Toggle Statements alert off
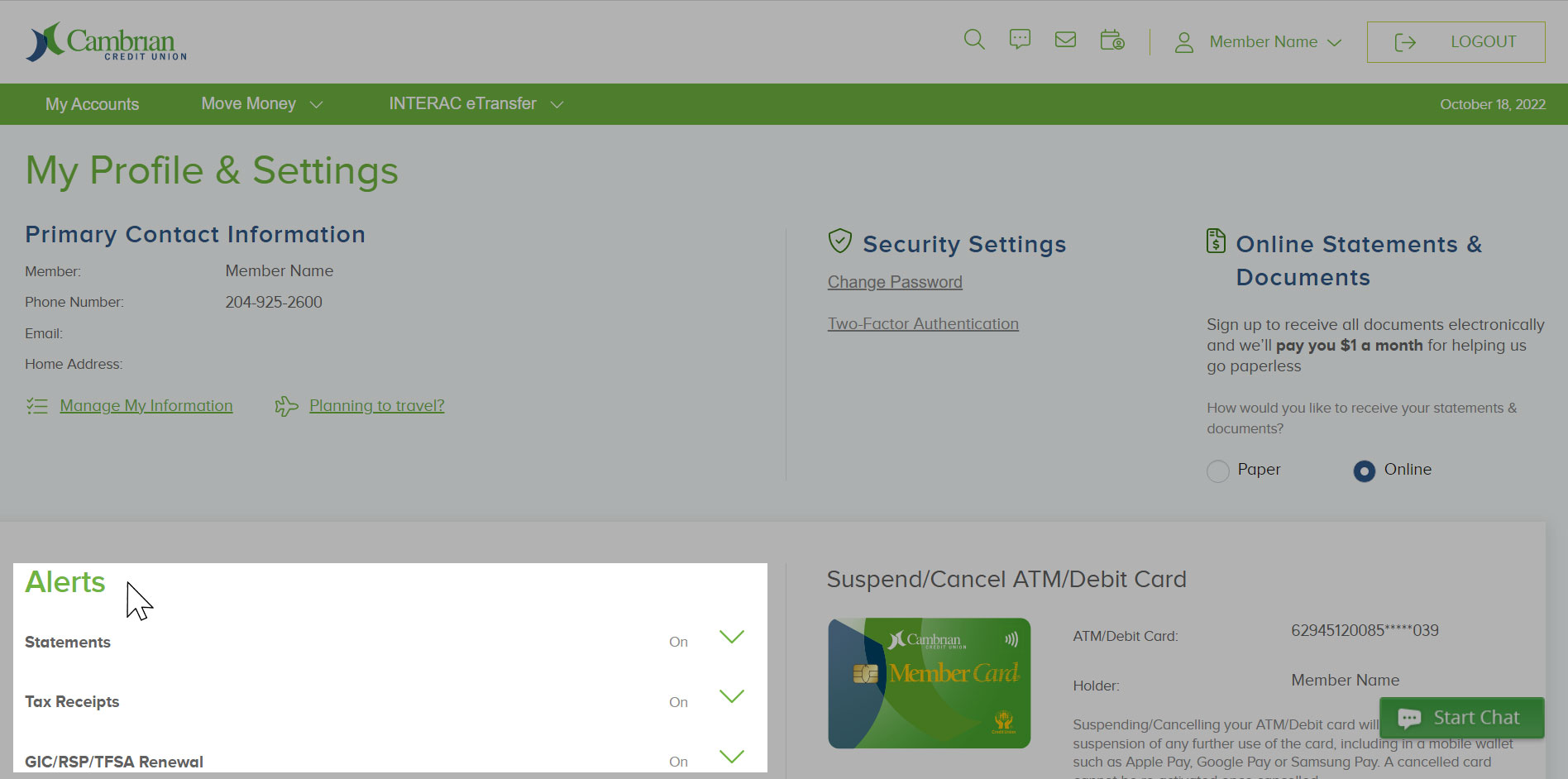Image resolution: width=1568 pixels, height=779 pixels. 678,641
